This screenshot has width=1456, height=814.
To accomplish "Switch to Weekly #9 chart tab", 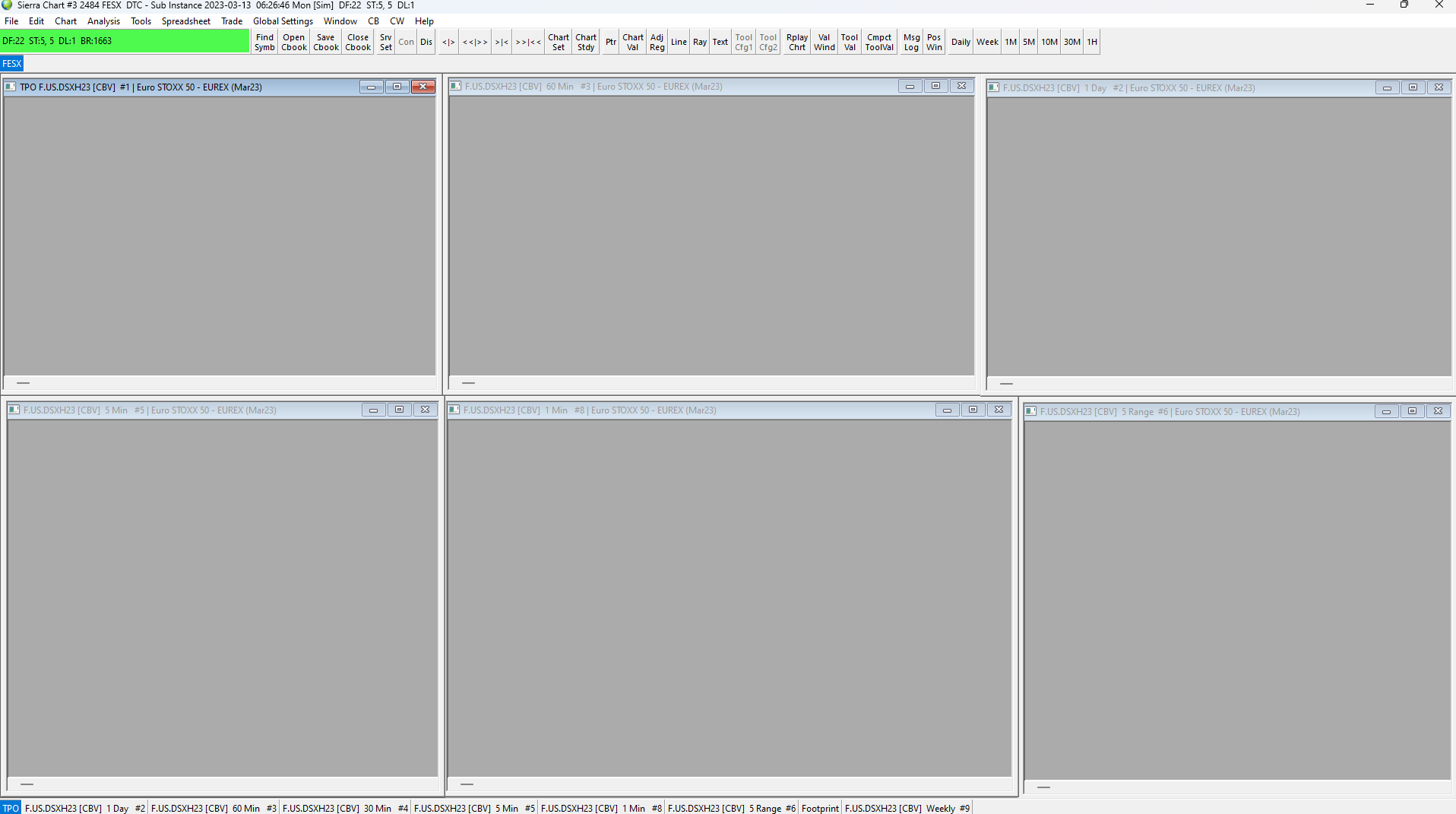I will [907, 808].
